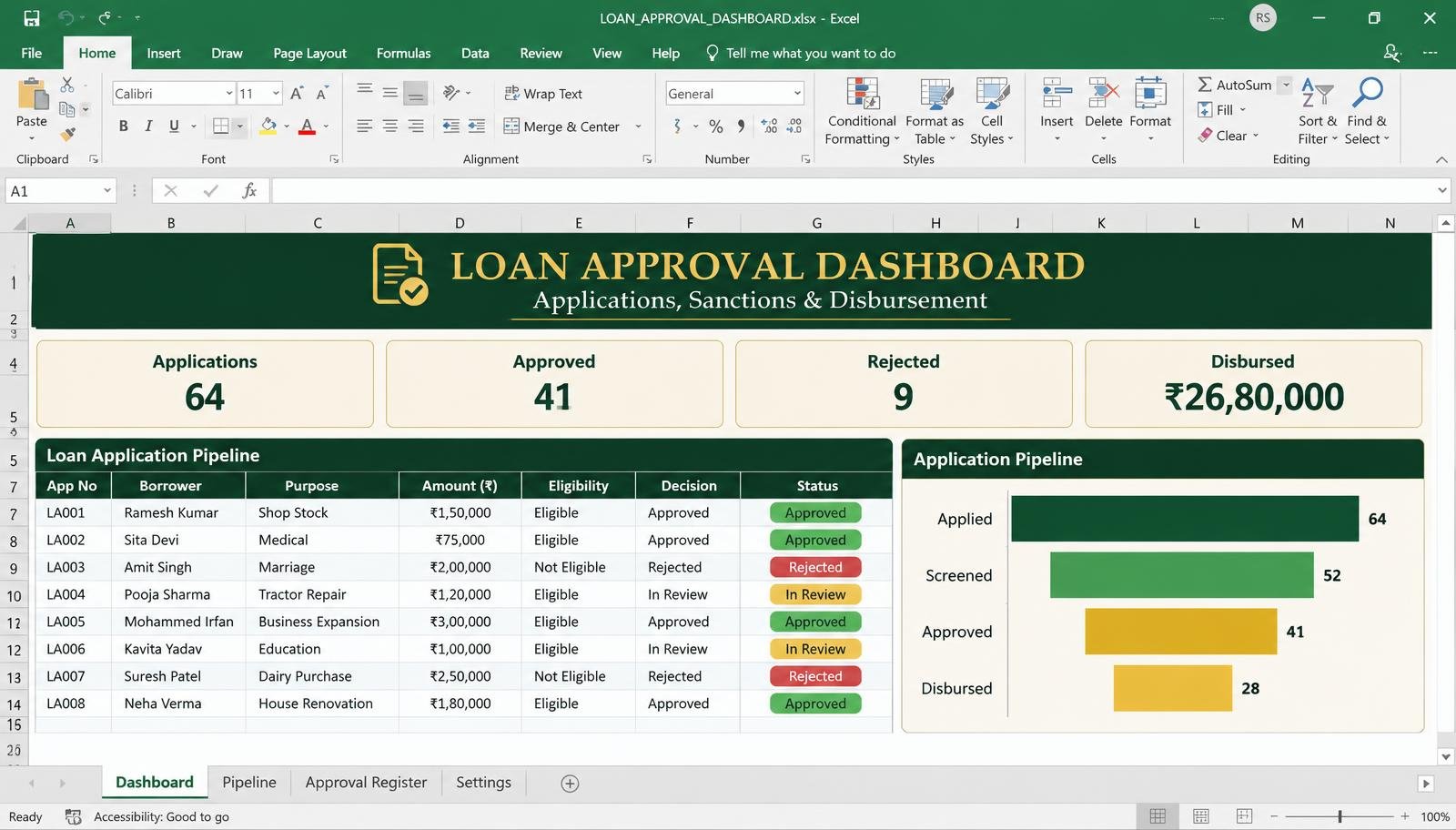
Task: Open Sort & Filter
Action: click(x=1317, y=111)
